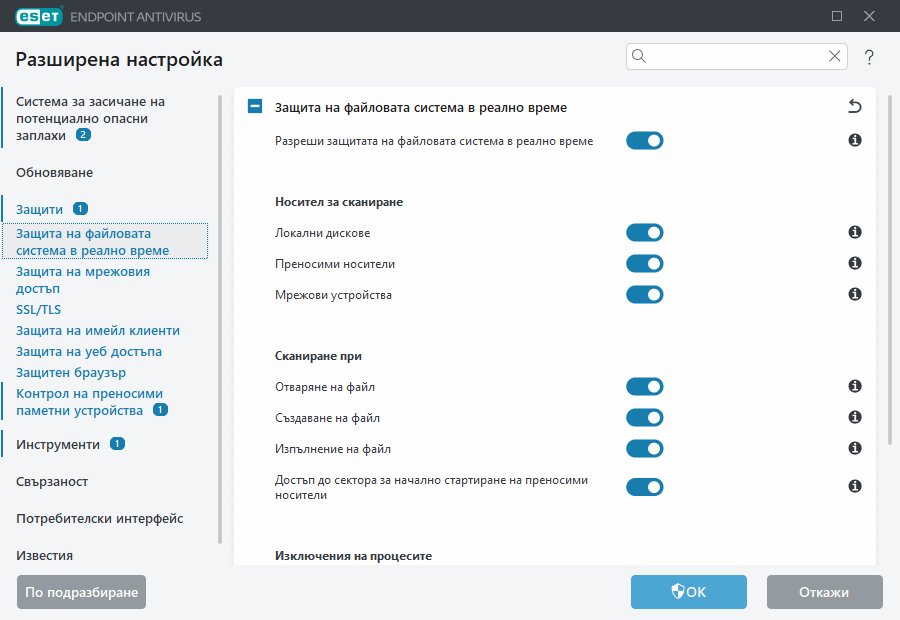Show info for Отваряне на файл setting
Image resolution: width=900 pixels, height=620 pixels.
click(854, 386)
